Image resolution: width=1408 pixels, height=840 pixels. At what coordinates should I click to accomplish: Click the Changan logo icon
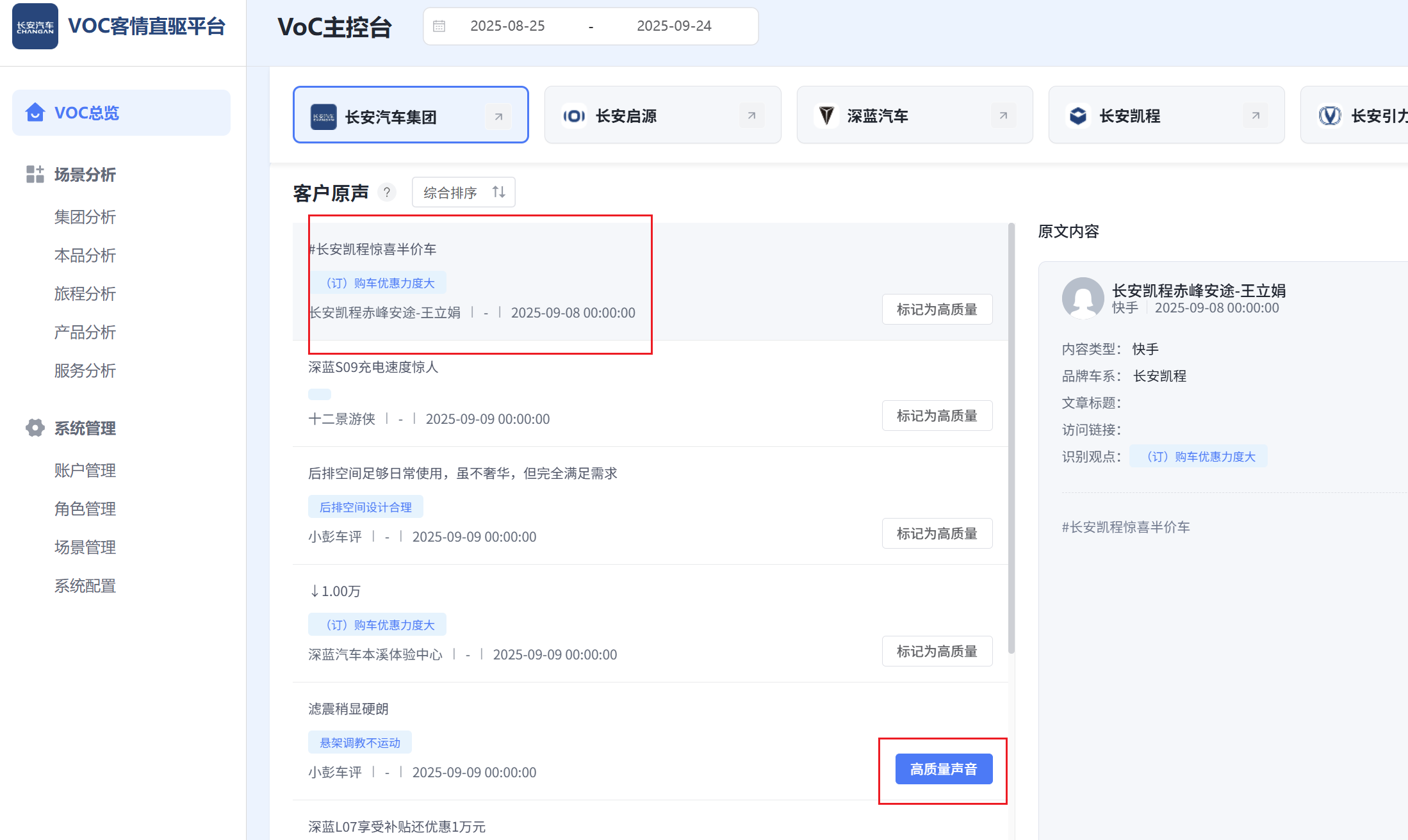(35, 26)
